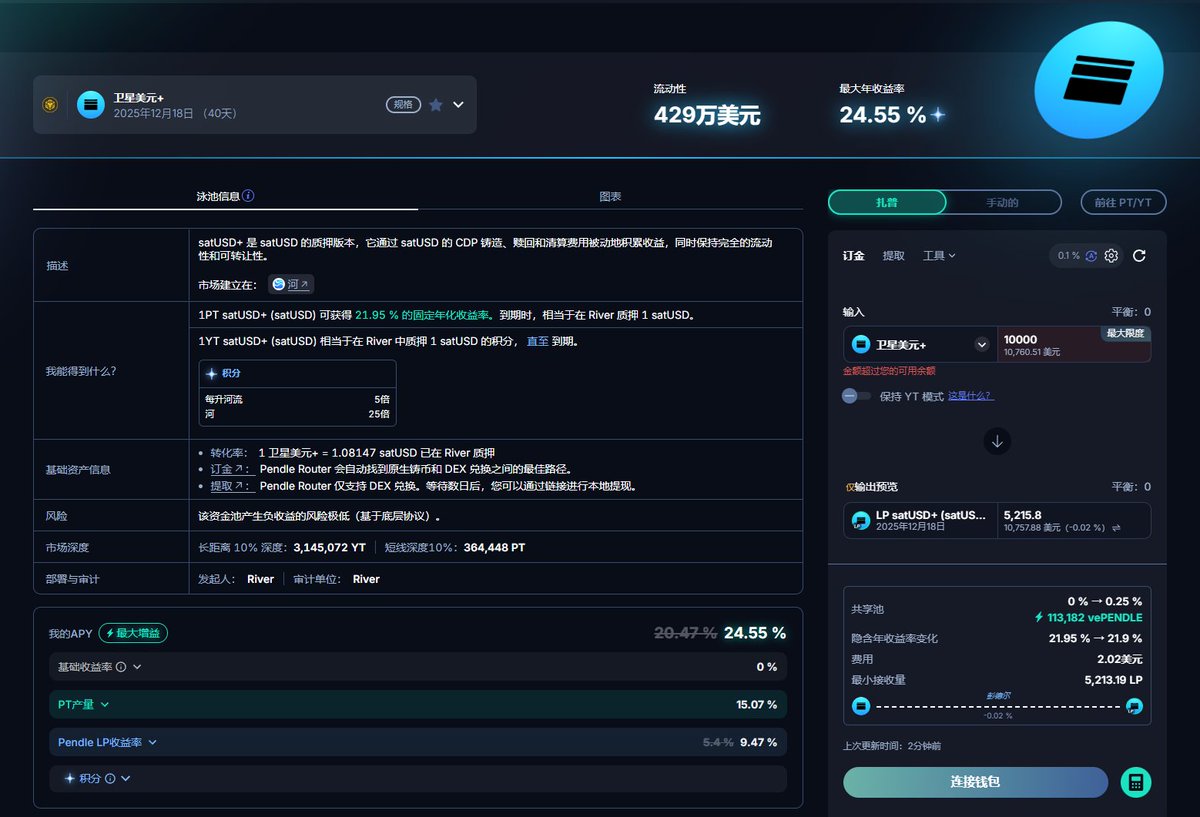Click the 364,448 PT depth value

(x=494, y=548)
